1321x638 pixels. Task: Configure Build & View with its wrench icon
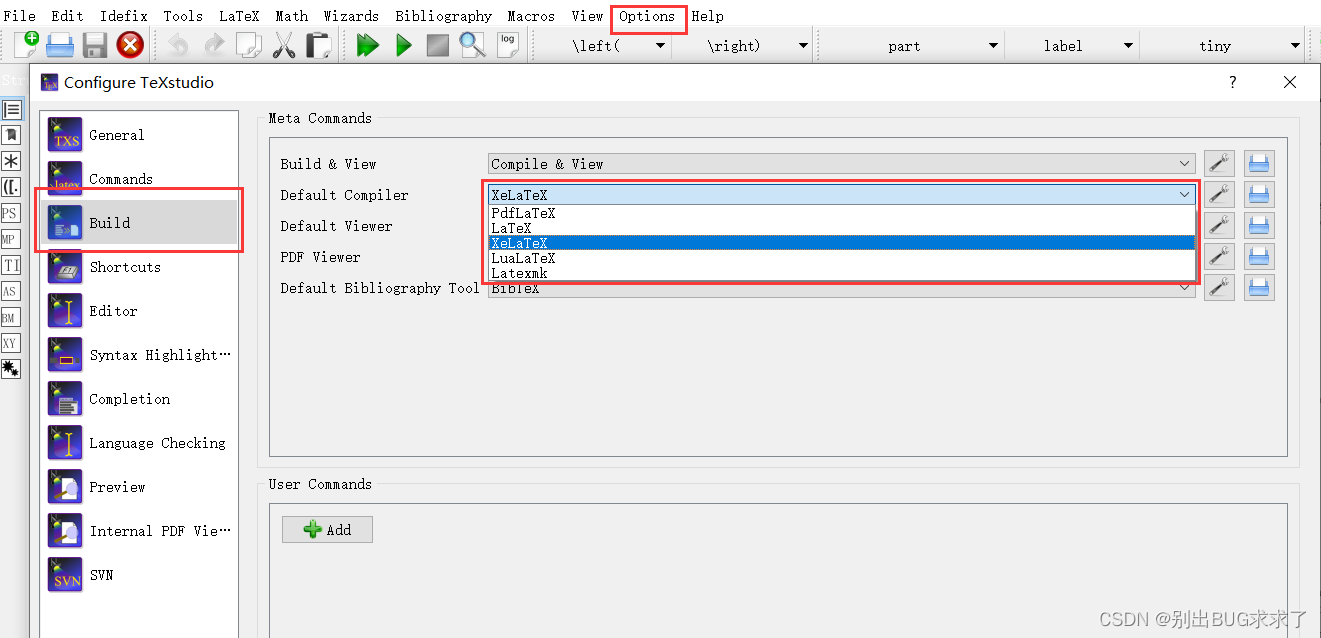coord(1219,163)
